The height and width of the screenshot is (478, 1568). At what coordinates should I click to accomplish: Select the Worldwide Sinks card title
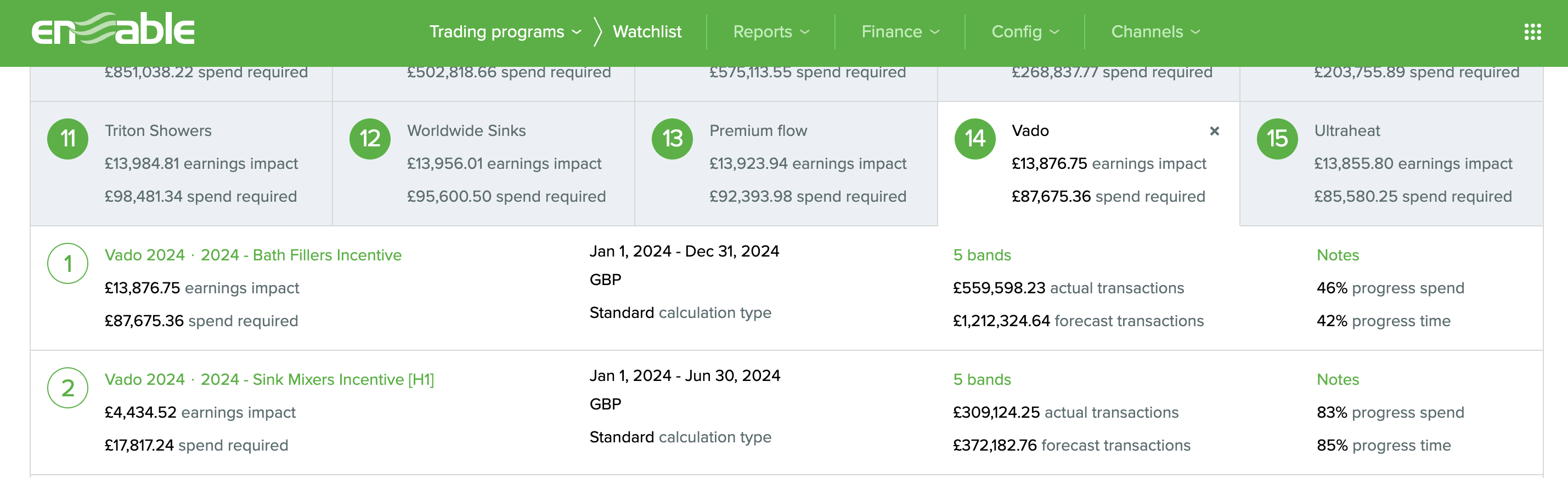click(466, 131)
